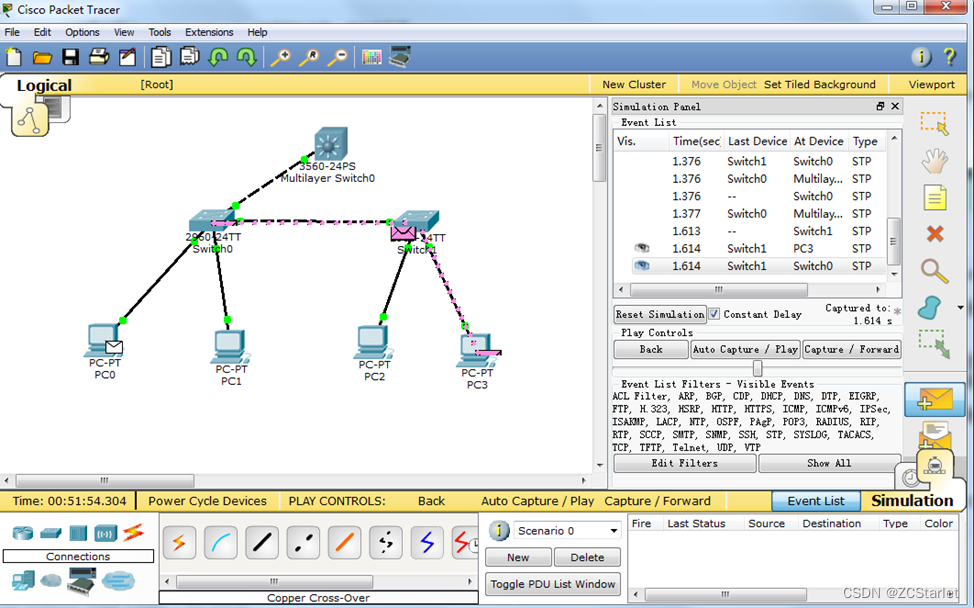Screen dimensions: 974x608
Task: Open a file with the folder icon
Action: tap(42, 58)
